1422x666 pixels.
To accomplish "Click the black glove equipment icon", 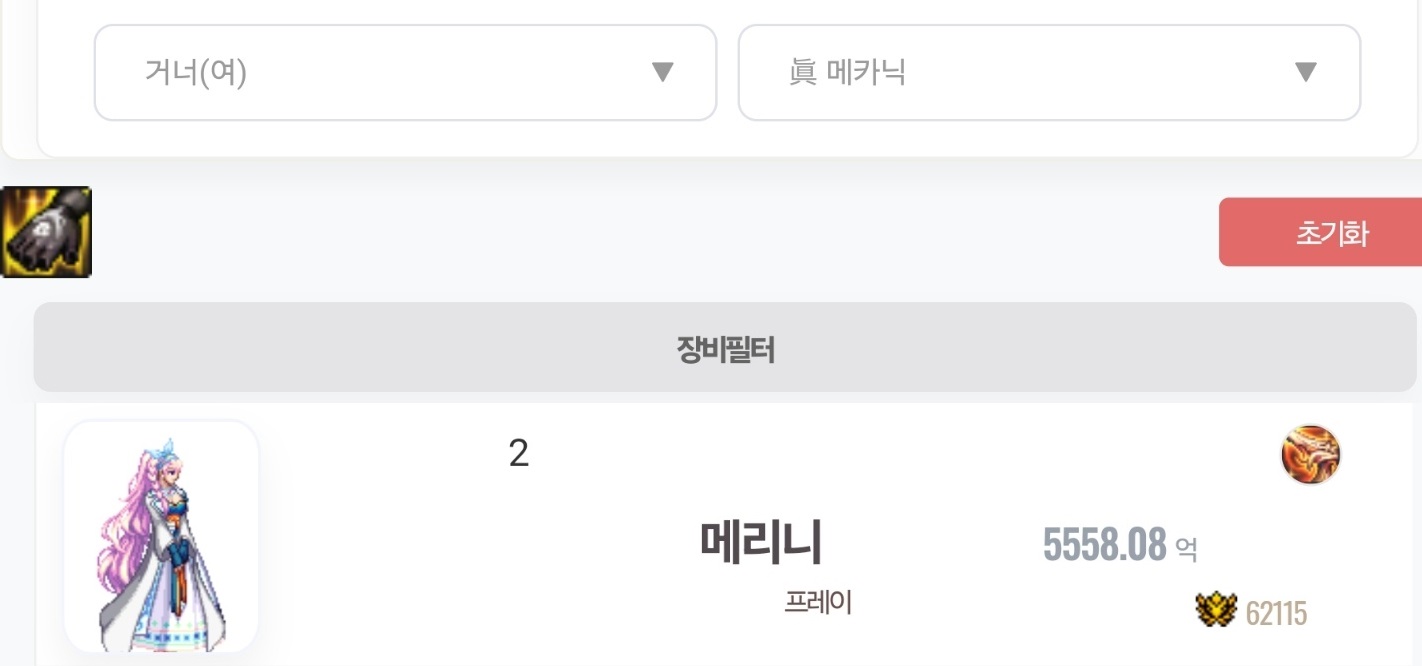I will coord(46,232).
